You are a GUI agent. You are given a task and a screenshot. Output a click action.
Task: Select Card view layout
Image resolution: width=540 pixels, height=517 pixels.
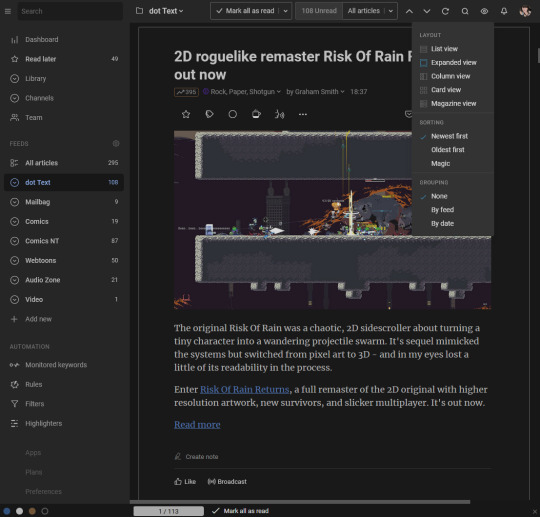[x=453, y=90]
